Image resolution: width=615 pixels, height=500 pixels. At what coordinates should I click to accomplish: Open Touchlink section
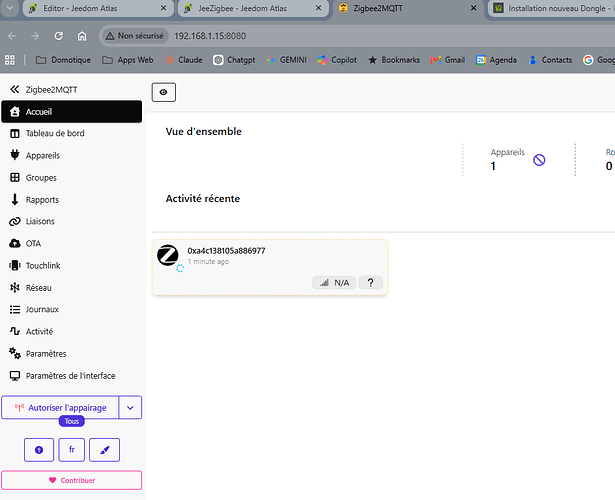(x=72, y=265)
